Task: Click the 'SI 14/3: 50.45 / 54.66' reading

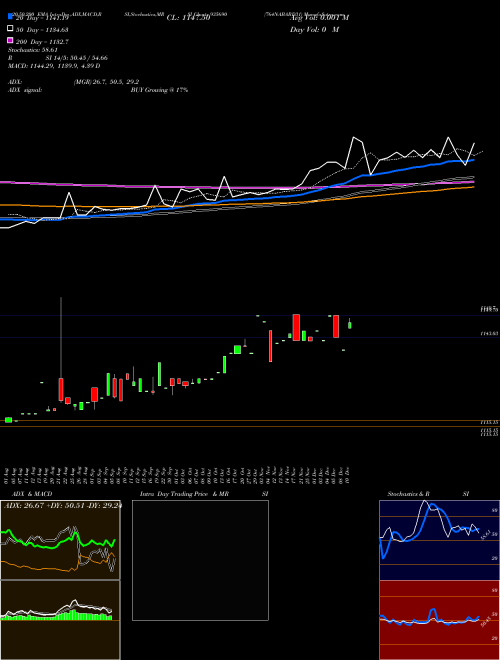Action: (77, 58)
